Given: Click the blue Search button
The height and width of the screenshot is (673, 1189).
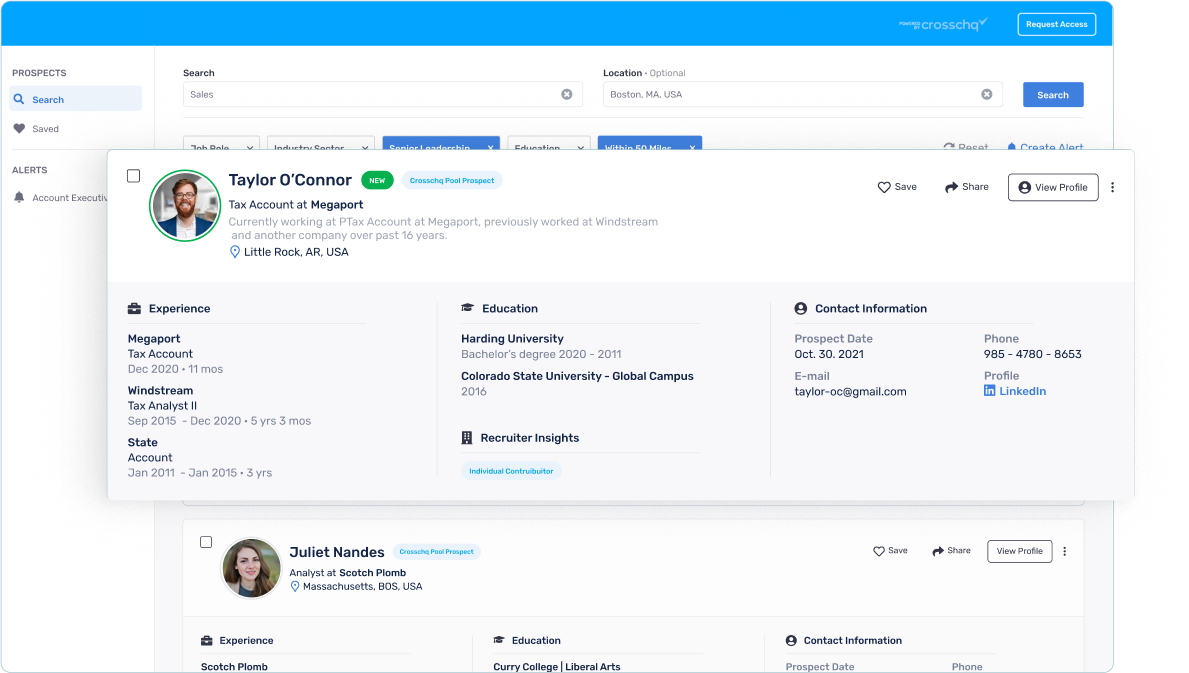Looking at the screenshot, I should (1052, 95).
